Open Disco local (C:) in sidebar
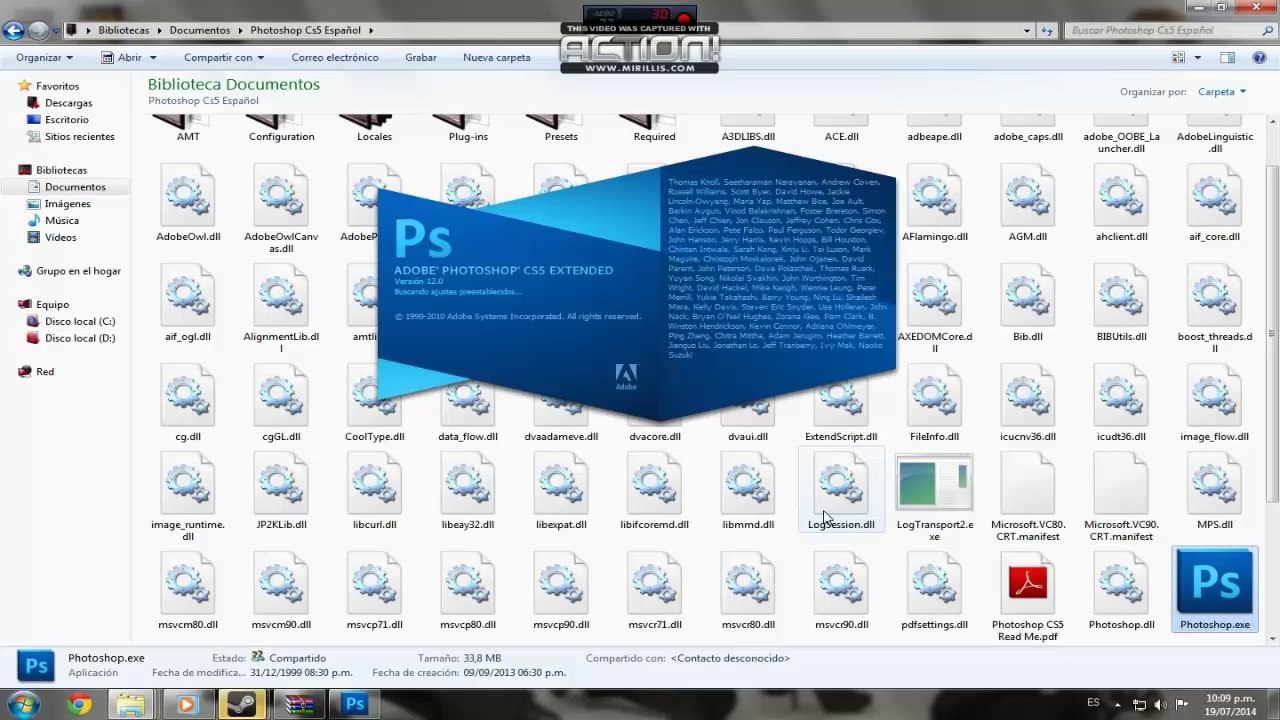 pos(80,321)
